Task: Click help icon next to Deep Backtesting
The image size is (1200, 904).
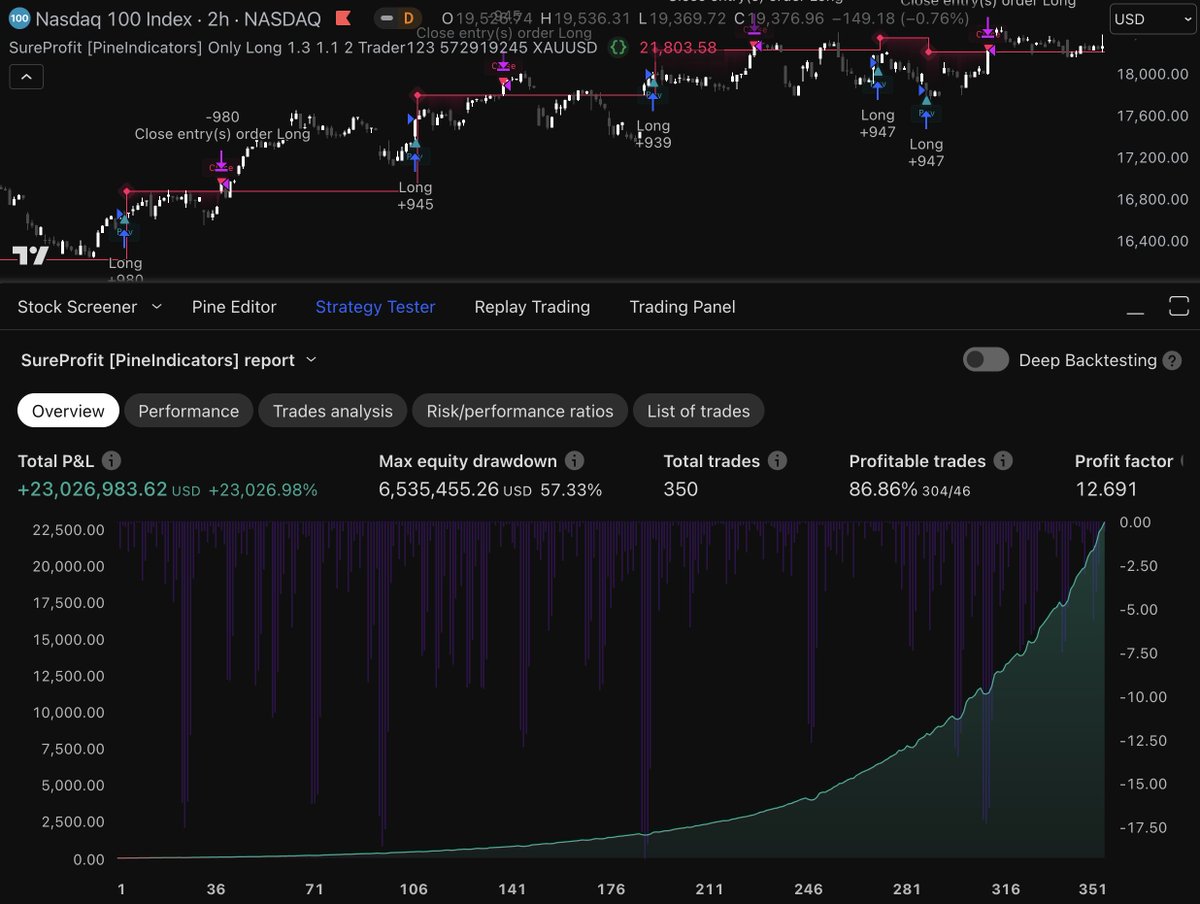Action: pos(1172,361)
